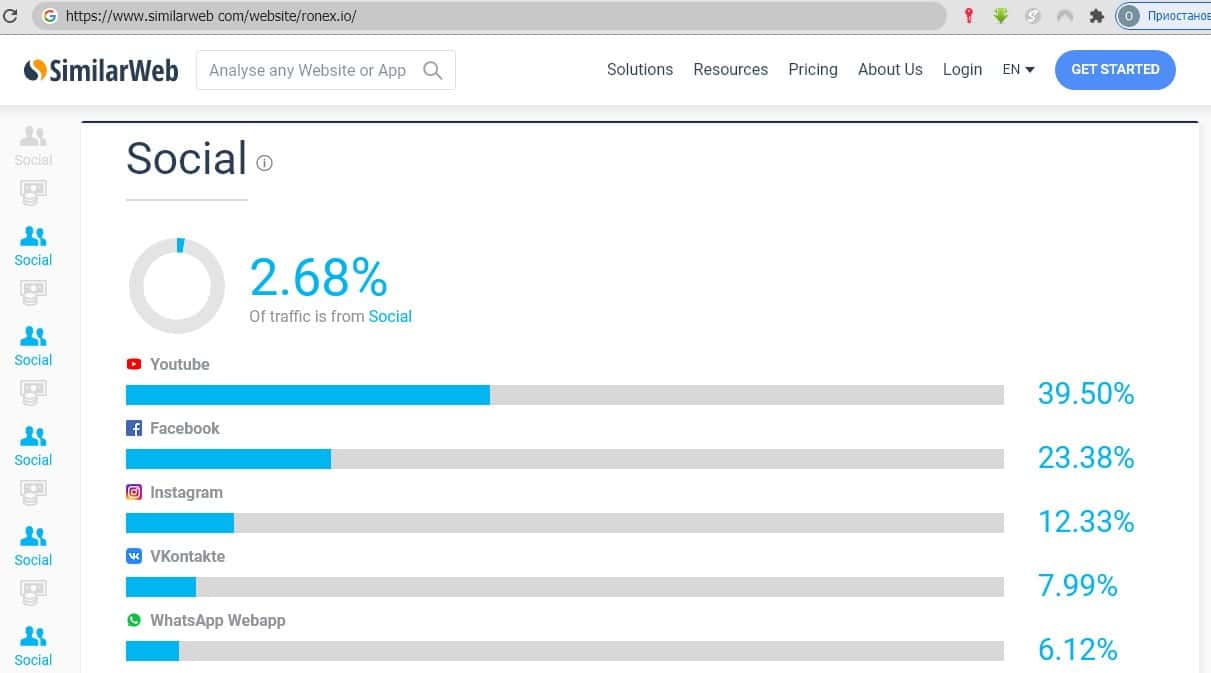The image size is (1211, 673).
Task: Click the GET STARTED button
Action: (x=1115, y=69)
